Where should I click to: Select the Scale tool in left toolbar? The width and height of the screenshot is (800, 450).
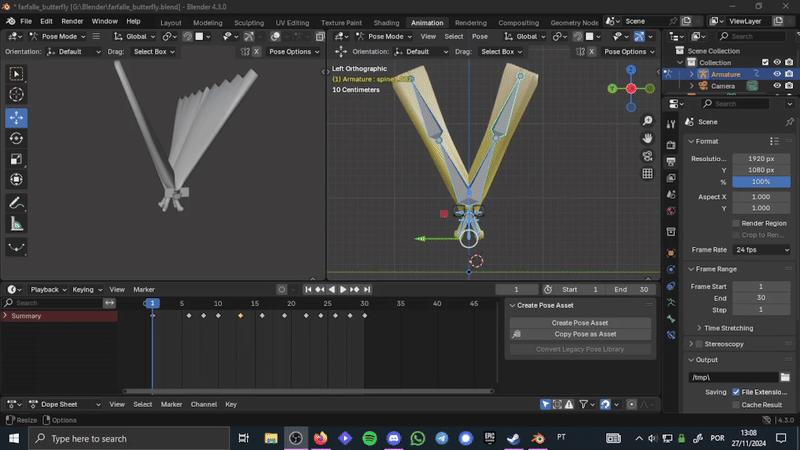click(x=16, y=159)
